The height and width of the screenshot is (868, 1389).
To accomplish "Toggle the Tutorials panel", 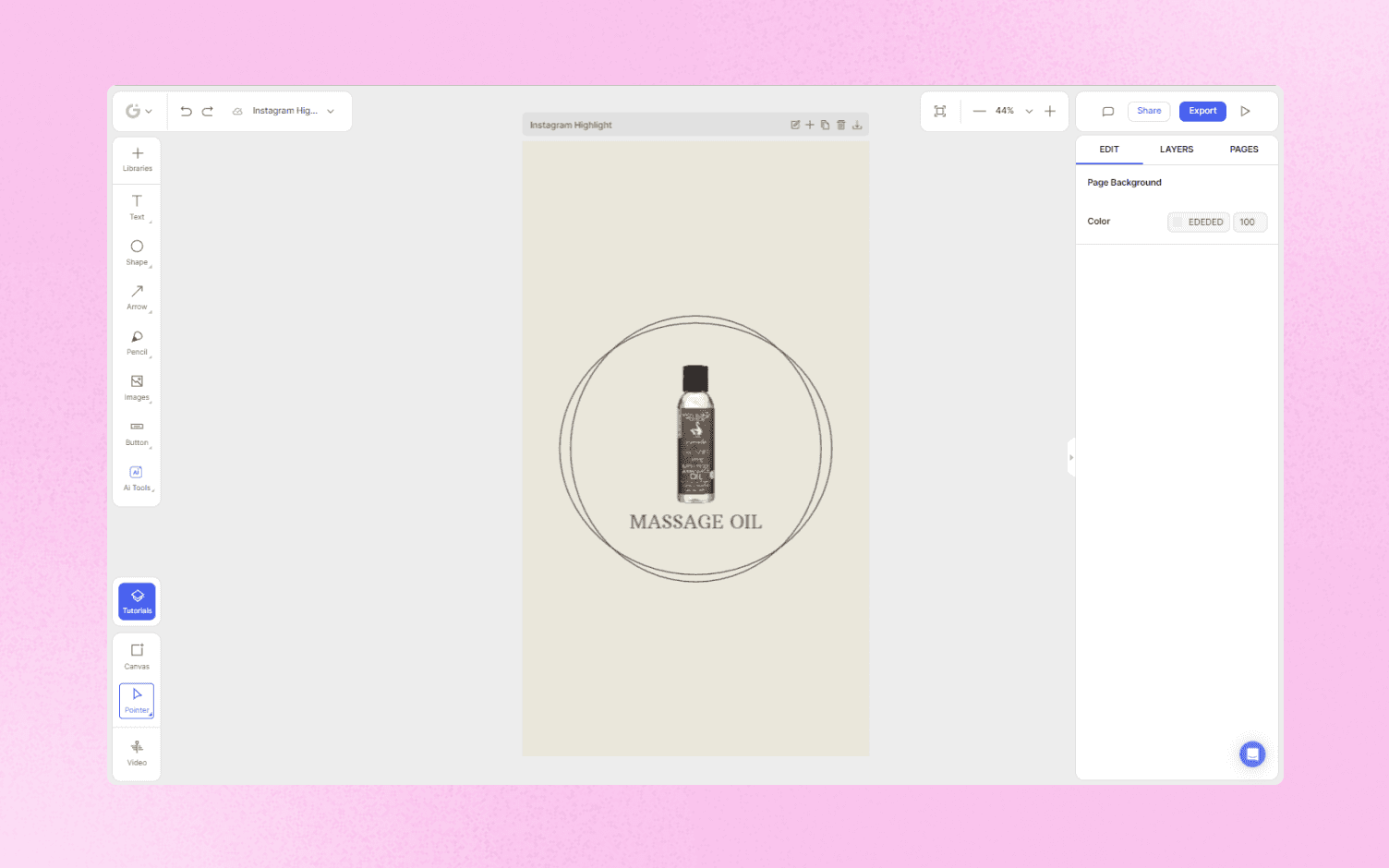I will [x=136, y=601].
